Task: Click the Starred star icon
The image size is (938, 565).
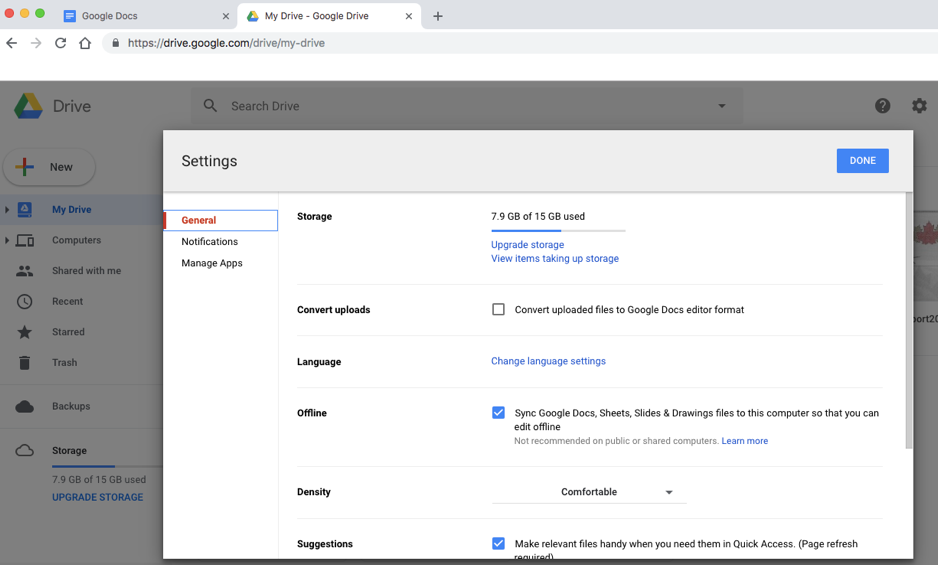Action: 25,332
